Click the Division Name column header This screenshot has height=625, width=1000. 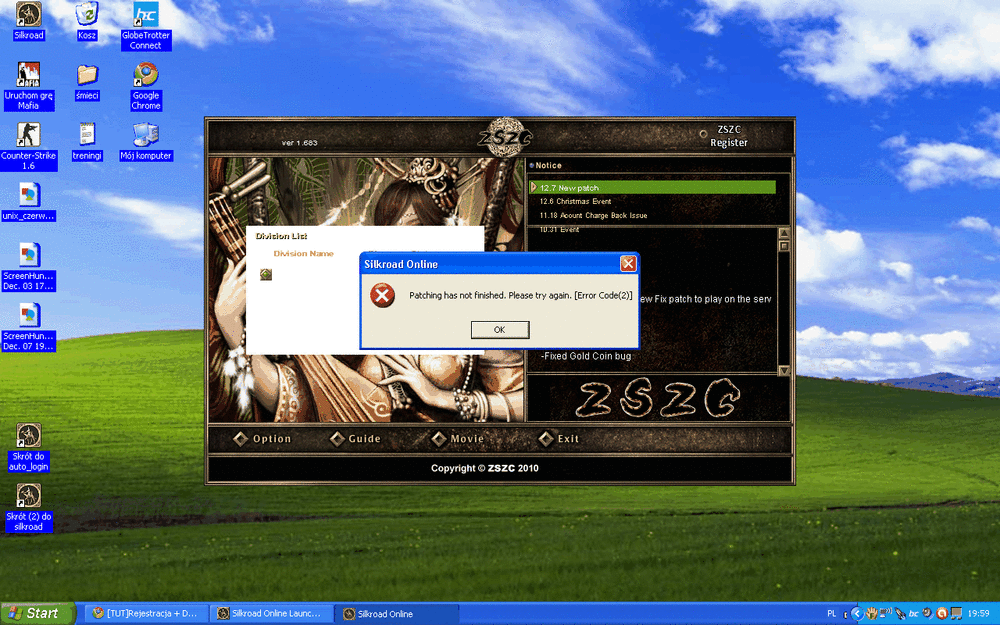pyautogui.click(x=304, y=253)
